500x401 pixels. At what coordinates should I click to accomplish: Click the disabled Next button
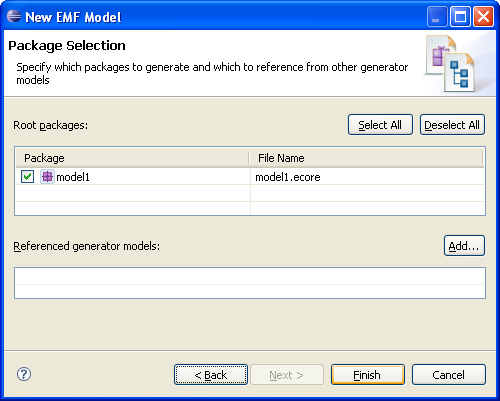287,375
